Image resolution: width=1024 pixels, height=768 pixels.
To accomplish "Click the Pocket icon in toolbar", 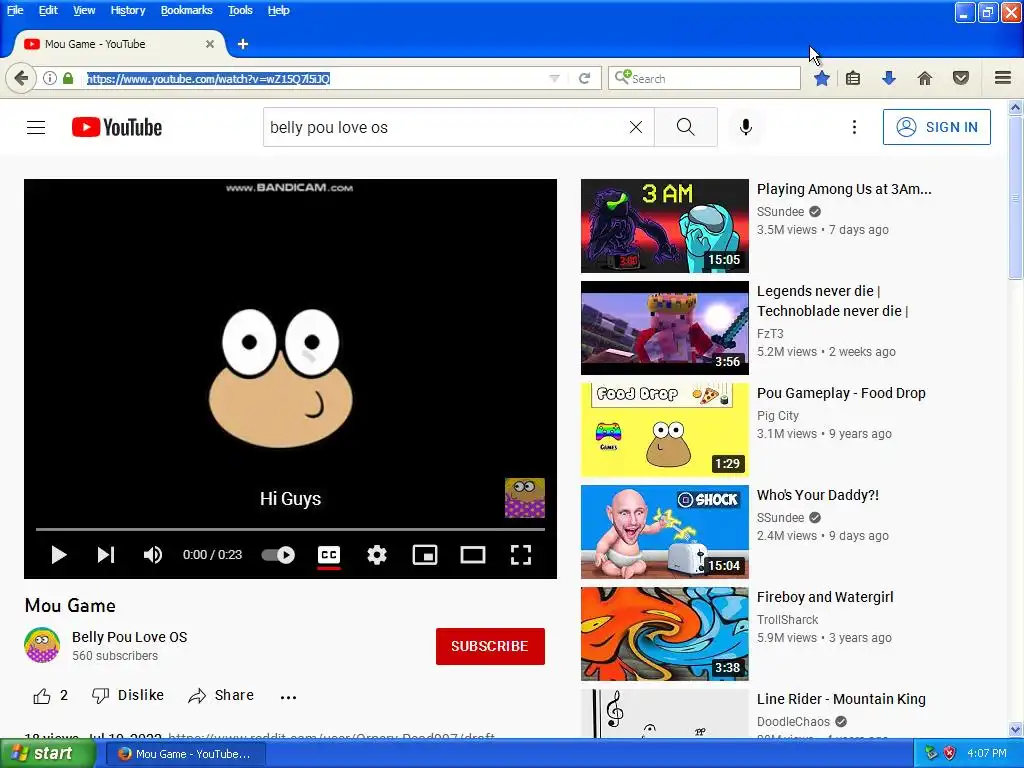I will 961,78.
